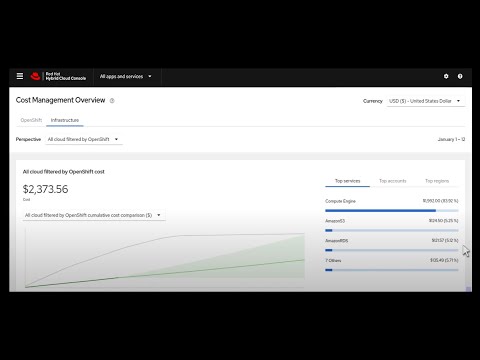Click the AmazonS3 service label

335,221
